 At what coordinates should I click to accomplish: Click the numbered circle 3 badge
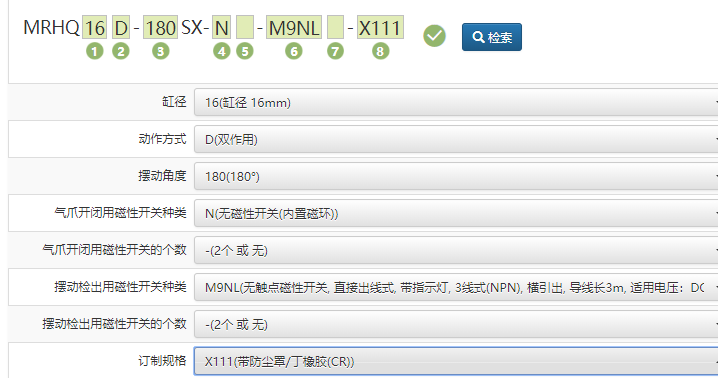160,51
